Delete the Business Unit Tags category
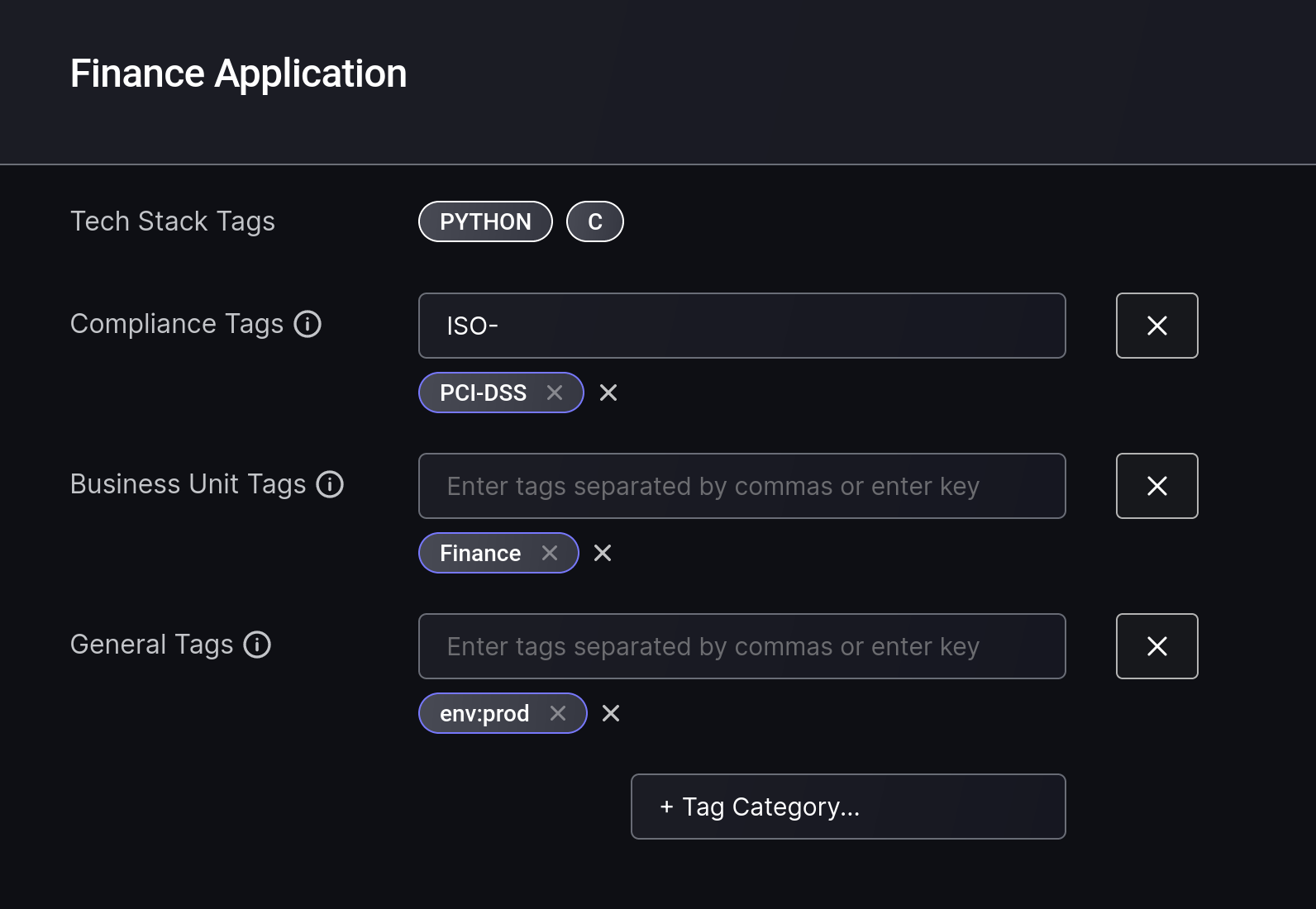This screenshot has height=909, width=1316. click(1156, 486)
